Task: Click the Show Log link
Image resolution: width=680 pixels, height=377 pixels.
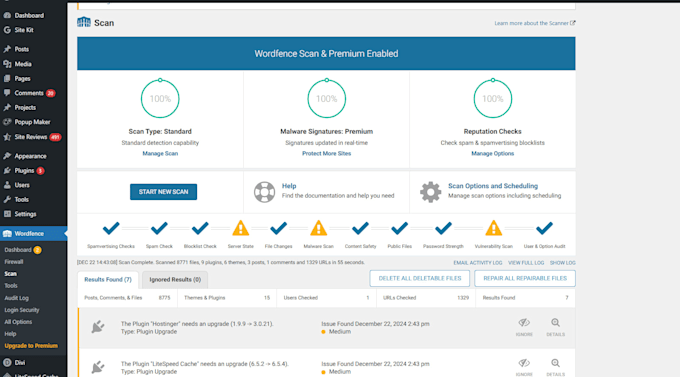Action: point(562,263)
